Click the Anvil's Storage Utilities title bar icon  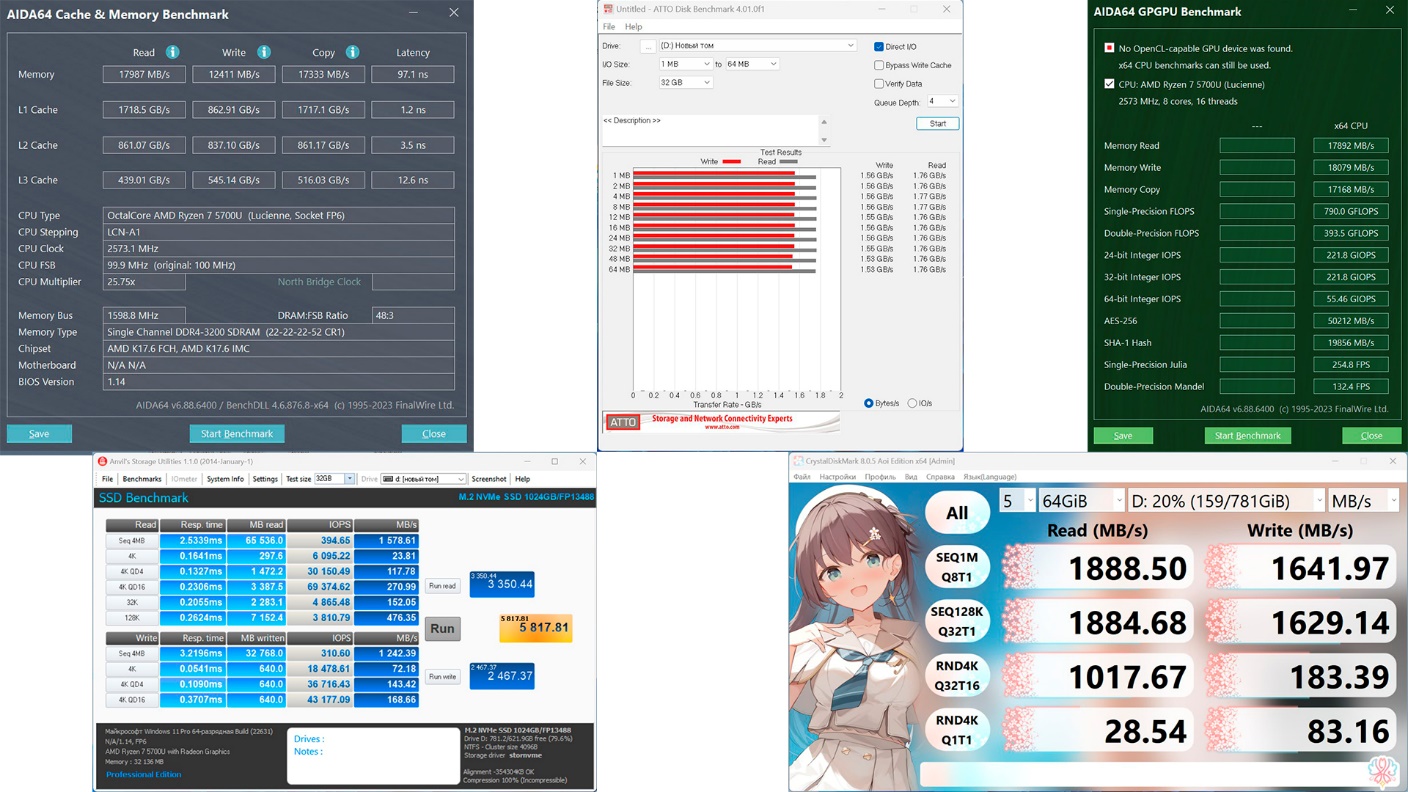pos(102,462)
